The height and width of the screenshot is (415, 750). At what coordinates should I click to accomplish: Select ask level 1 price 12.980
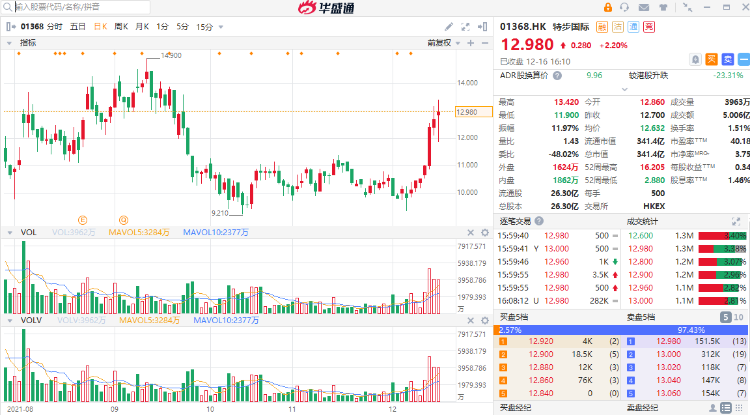click(669, 341)
